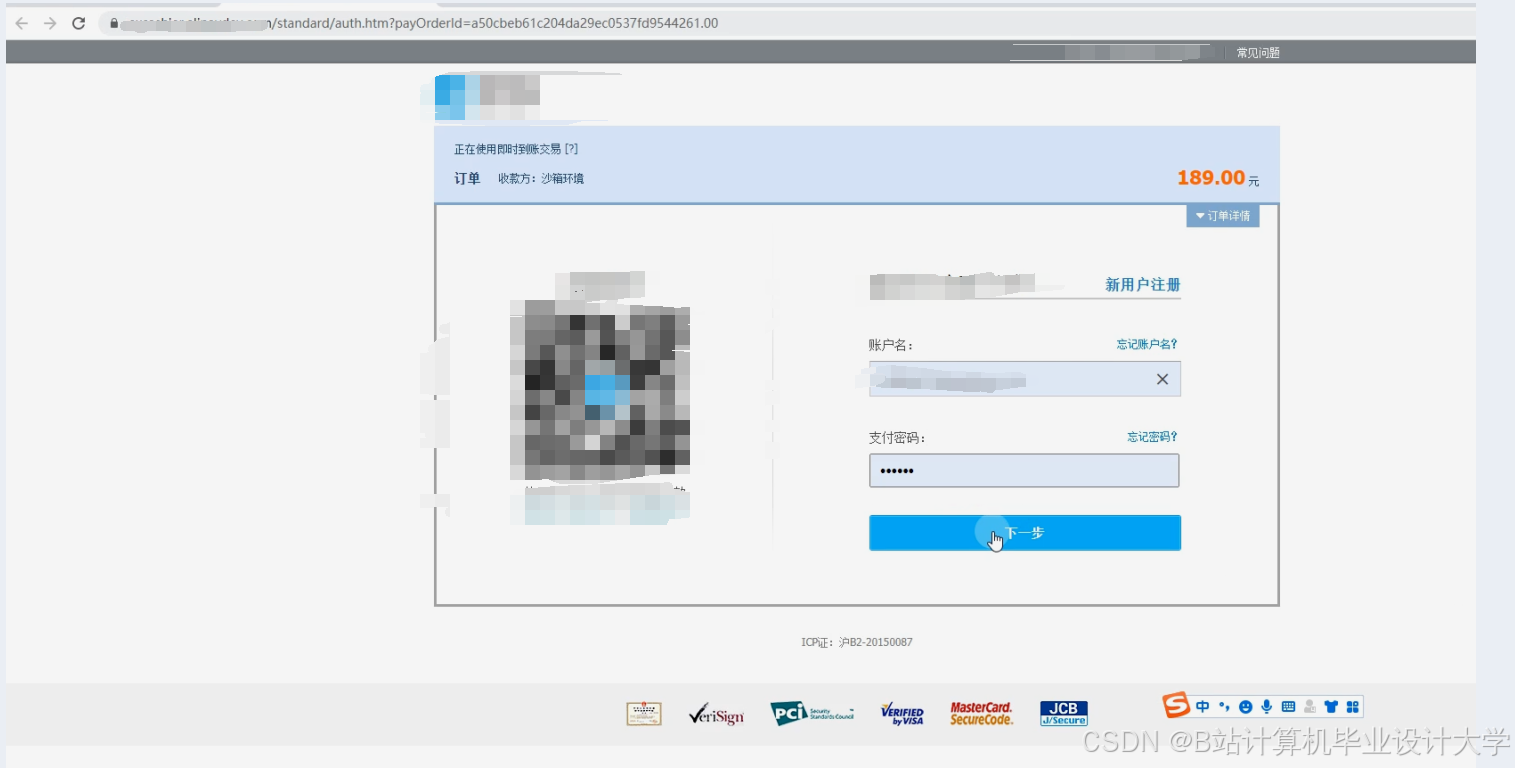Open the 新用户注册 registration link
Screen dimensions: 1515x768
1143,285
